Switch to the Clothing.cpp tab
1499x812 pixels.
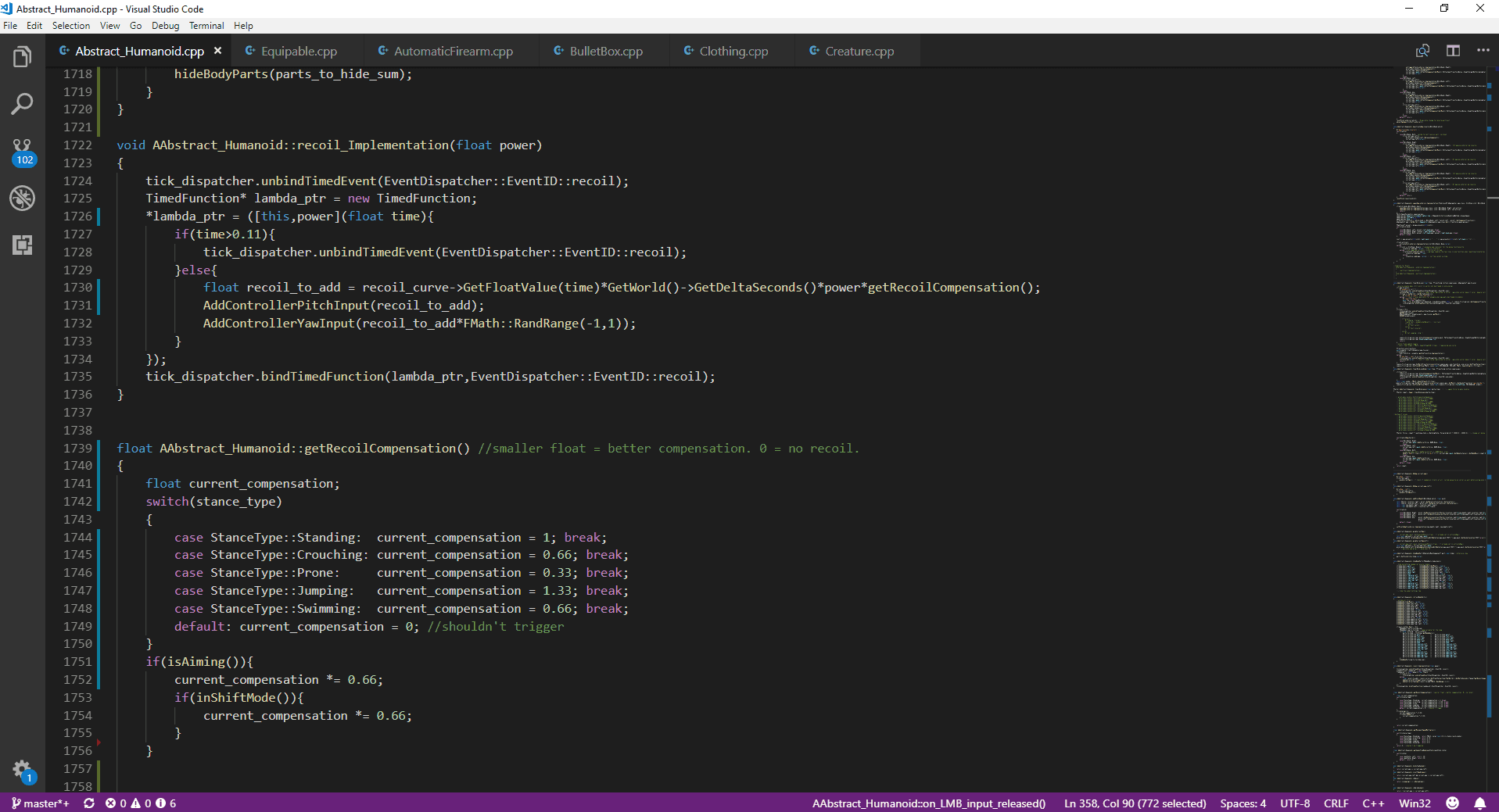(733, 51)
